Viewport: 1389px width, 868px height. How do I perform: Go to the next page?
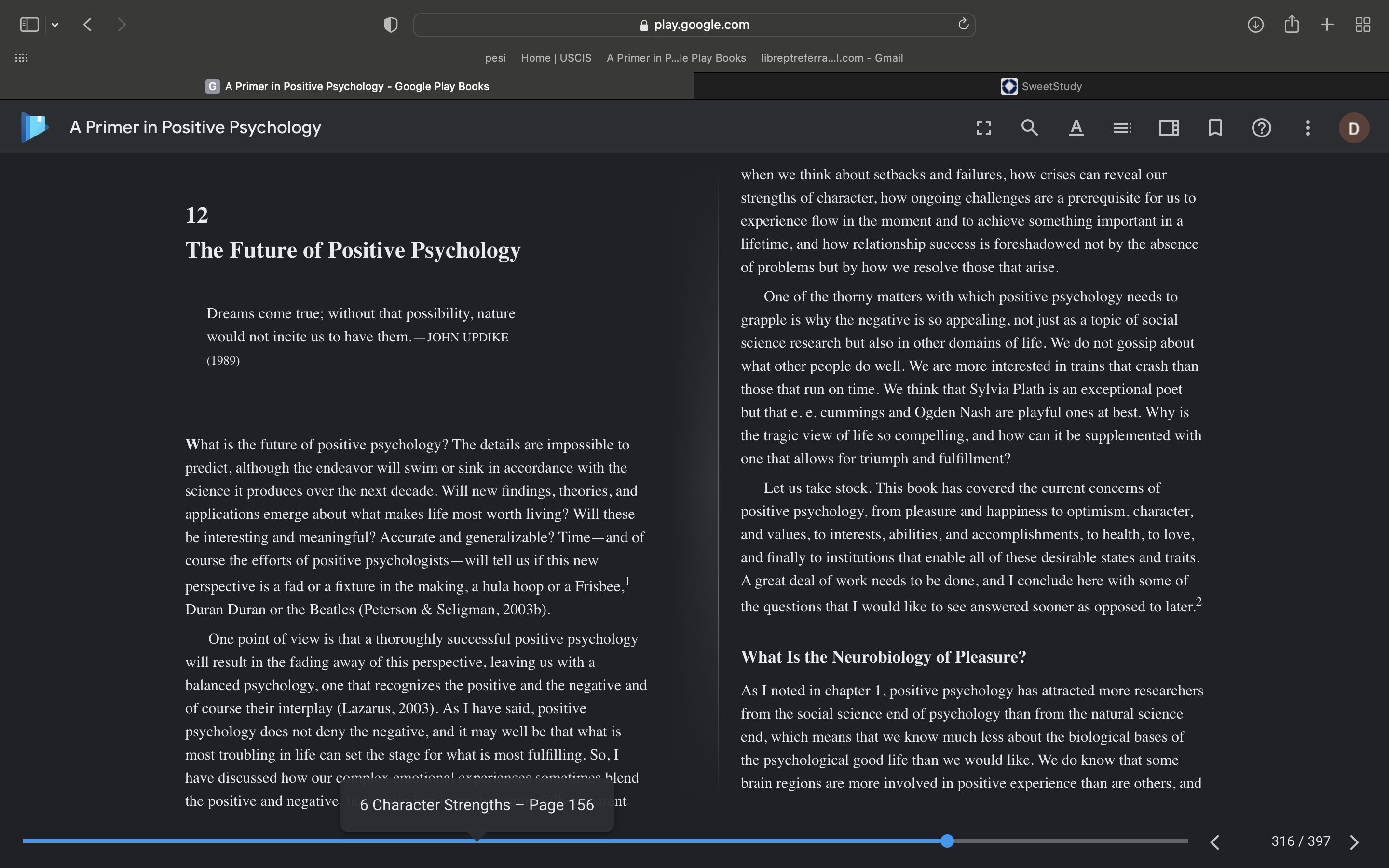[1354, 841]
